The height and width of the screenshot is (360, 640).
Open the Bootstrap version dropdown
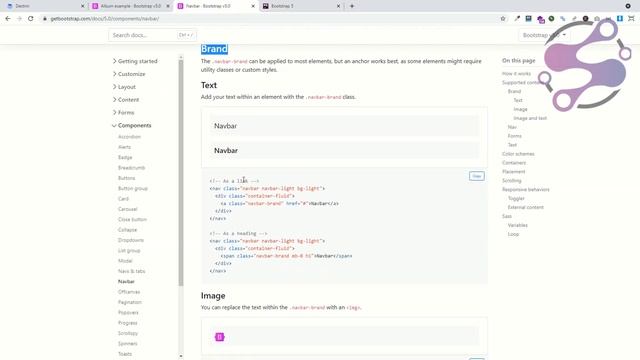coord(544,35)
